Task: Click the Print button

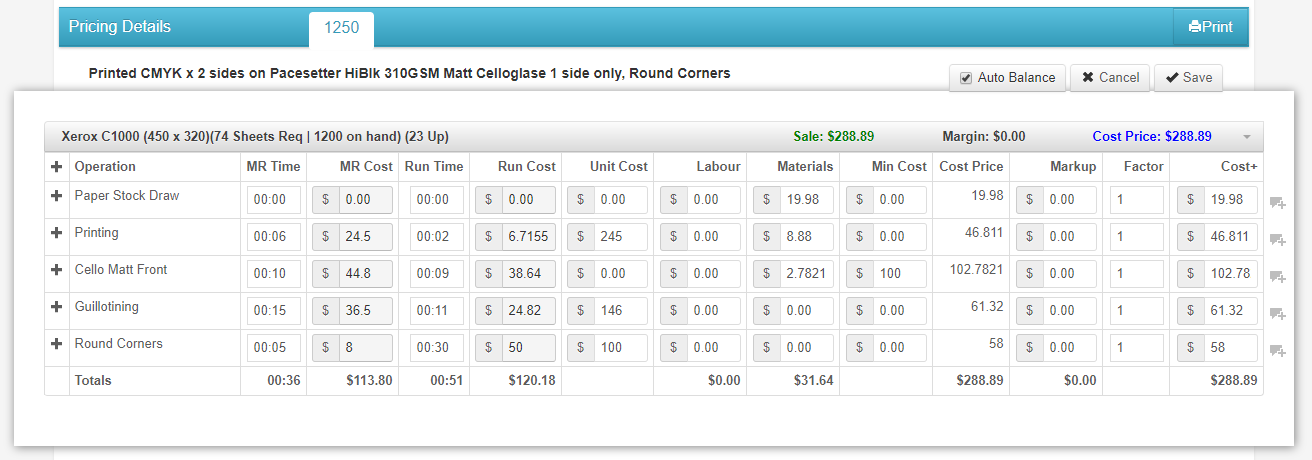Action: (x=1210, y=27)
